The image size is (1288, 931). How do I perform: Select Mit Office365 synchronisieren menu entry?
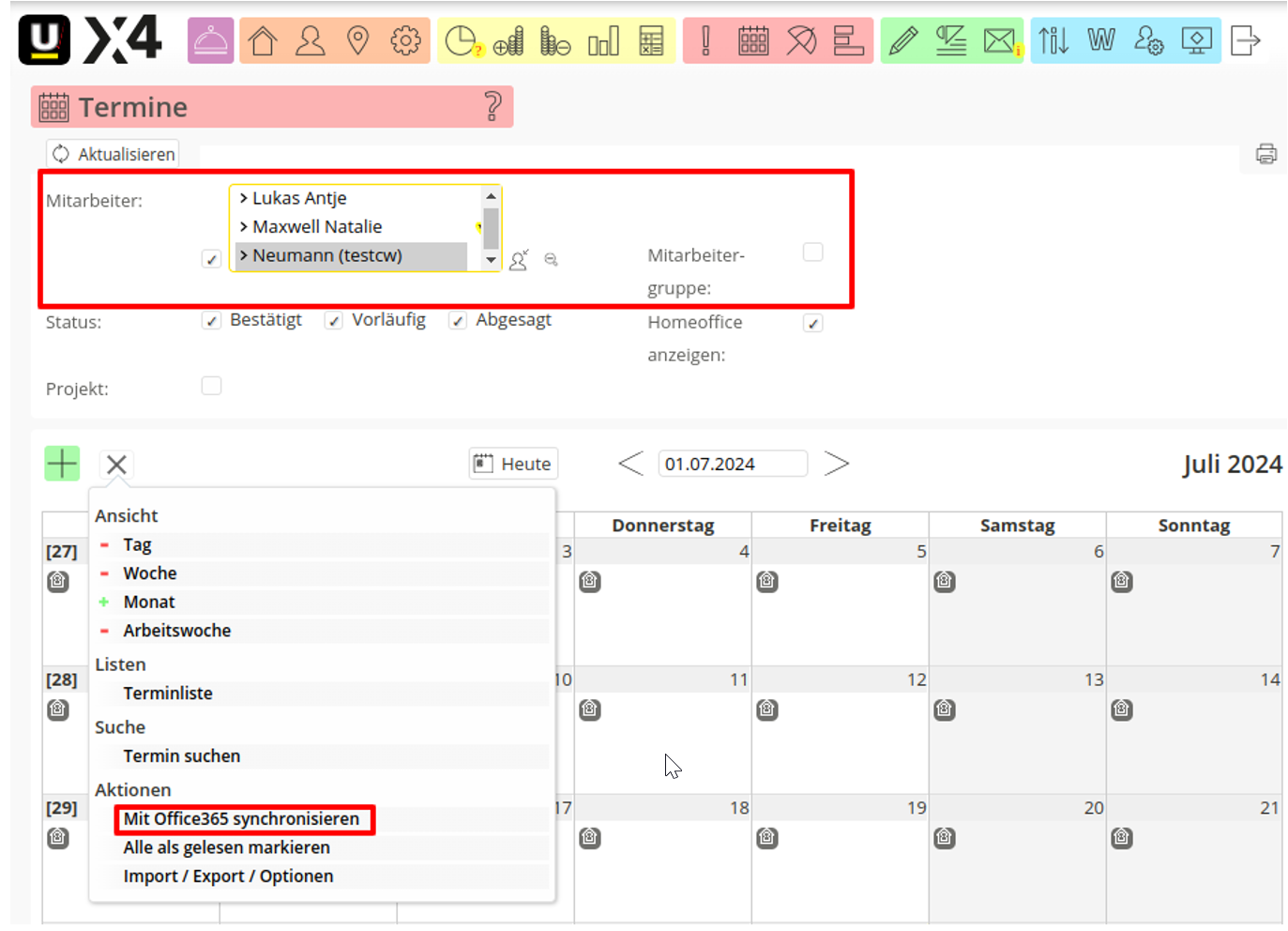tap(242, 819)
